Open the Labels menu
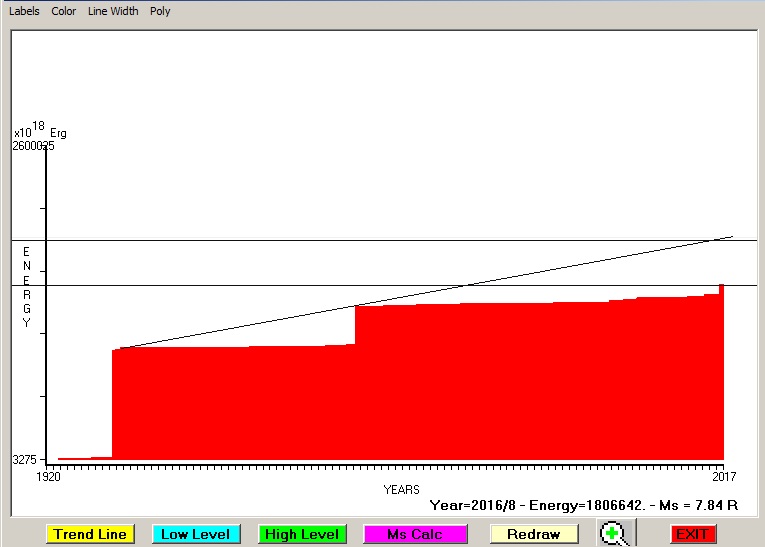Image resolution: width=765 pixels, height=547 pixels. pos(25,12)
